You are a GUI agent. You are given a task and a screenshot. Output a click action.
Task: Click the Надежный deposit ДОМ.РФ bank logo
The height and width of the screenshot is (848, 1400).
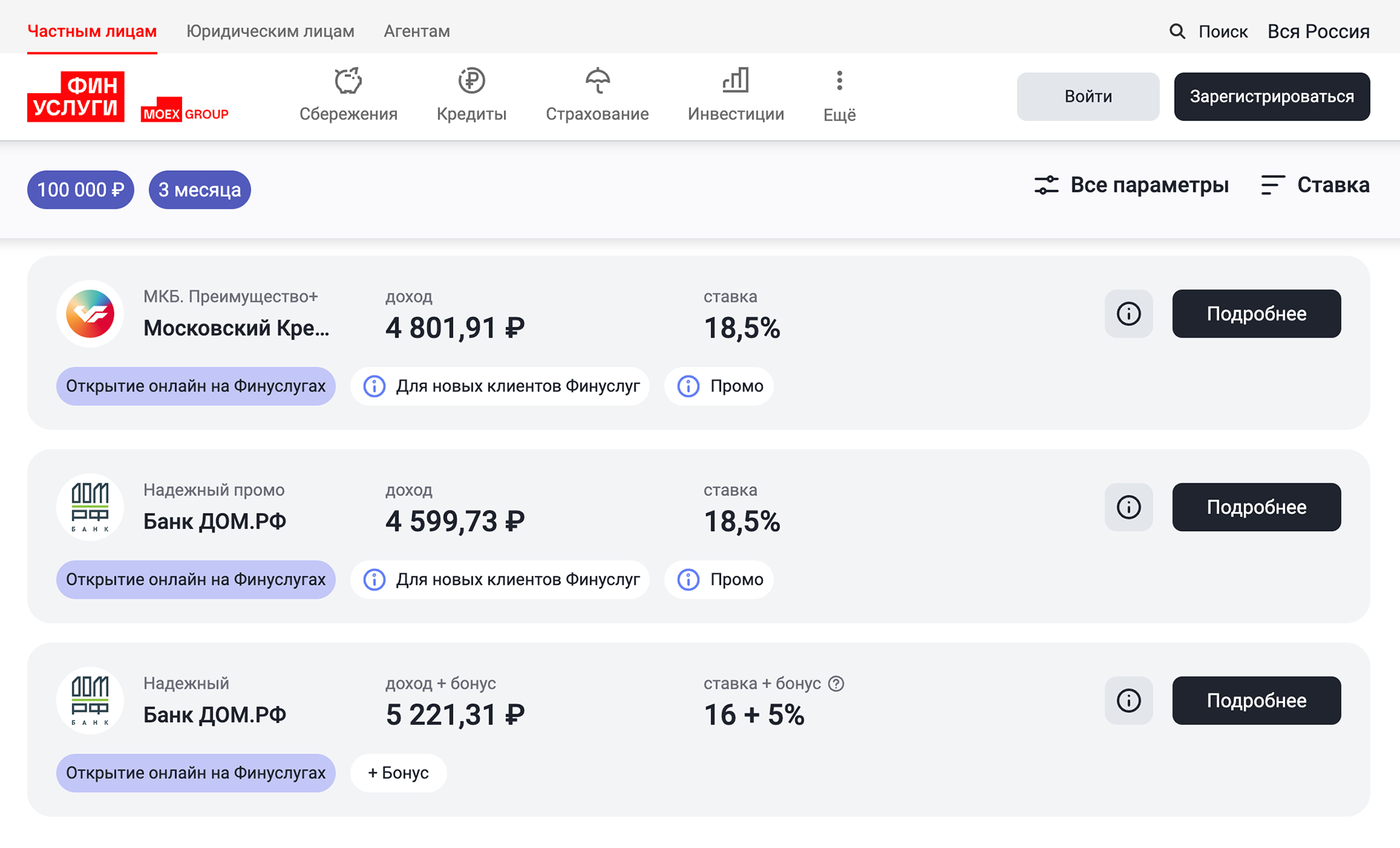90,700
